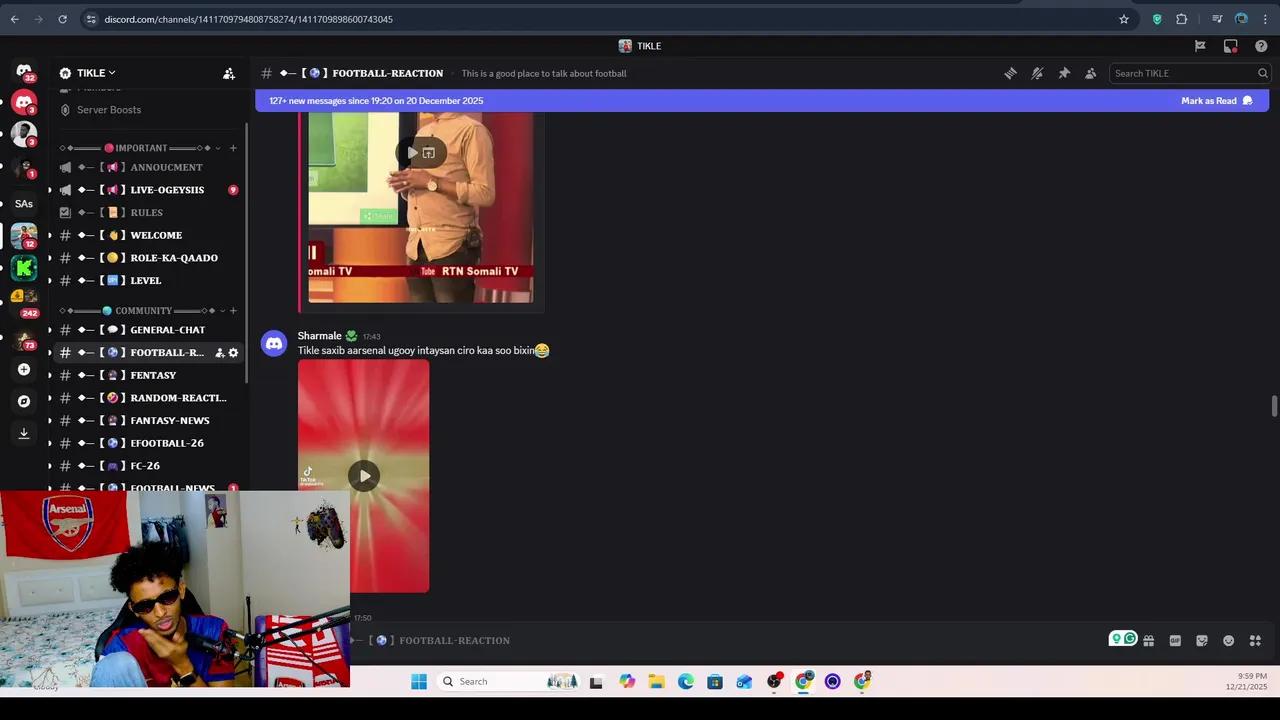Open the ROLE-KA-QAADO channel
The width and height of the screenshot is (1280, 720).
click(x=150, y=258)
